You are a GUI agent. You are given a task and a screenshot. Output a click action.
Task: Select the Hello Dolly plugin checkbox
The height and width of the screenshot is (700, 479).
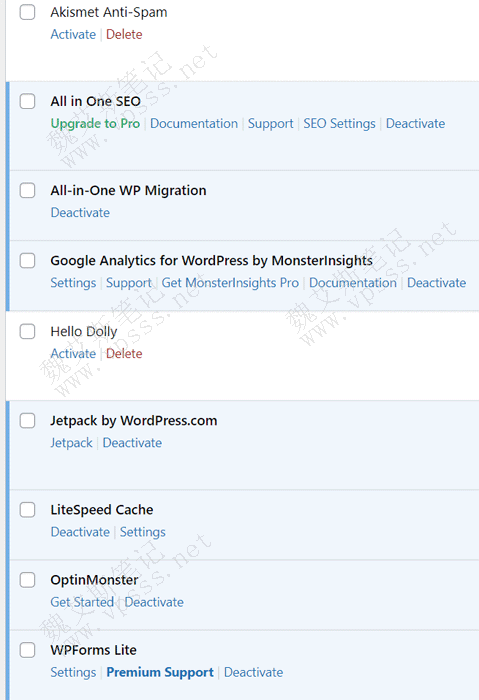point(27,332)
